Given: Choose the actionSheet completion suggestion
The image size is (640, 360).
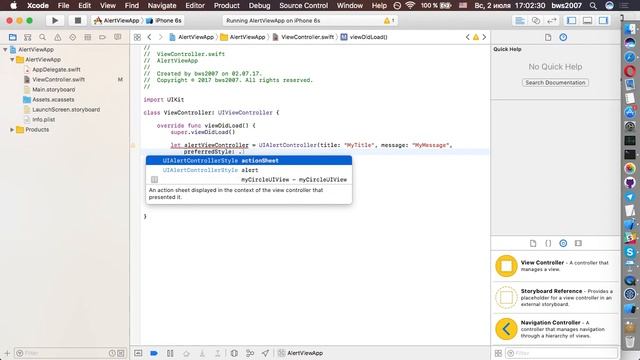Looking at the screenshot, I should click(249, 160).
